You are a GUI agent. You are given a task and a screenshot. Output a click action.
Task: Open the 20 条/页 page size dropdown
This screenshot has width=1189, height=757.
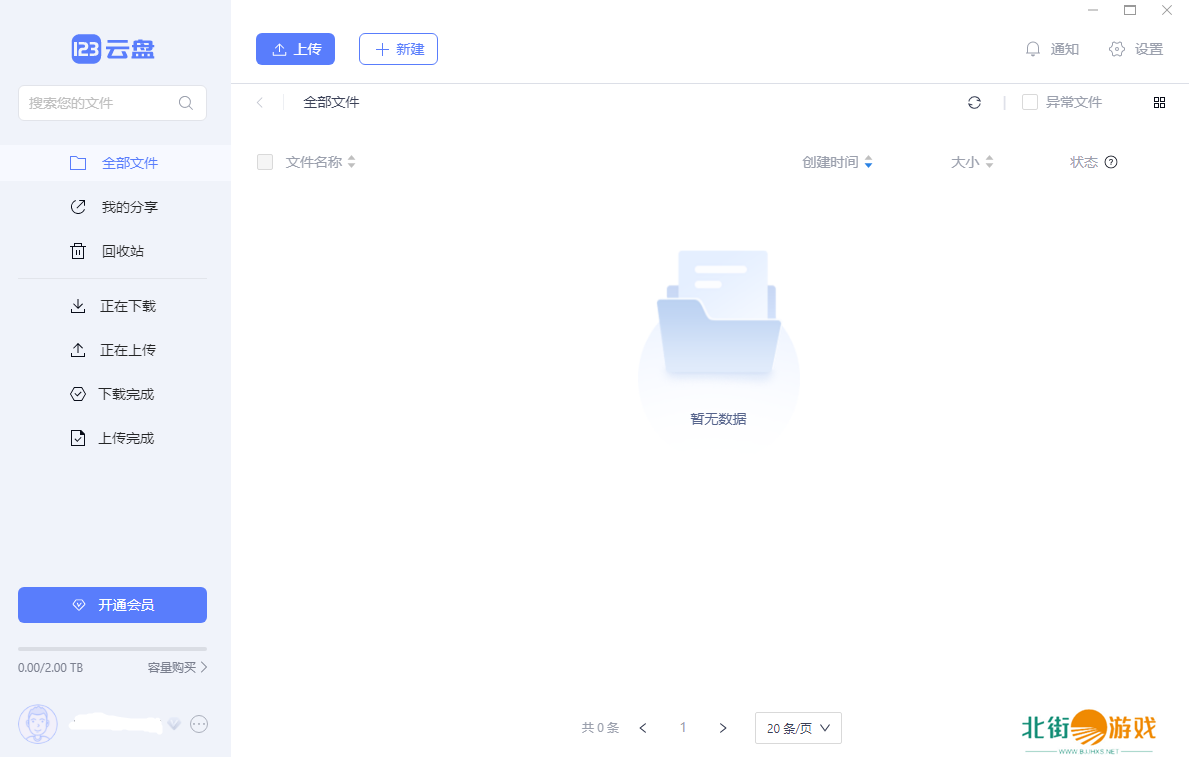(x=798, y=728)
